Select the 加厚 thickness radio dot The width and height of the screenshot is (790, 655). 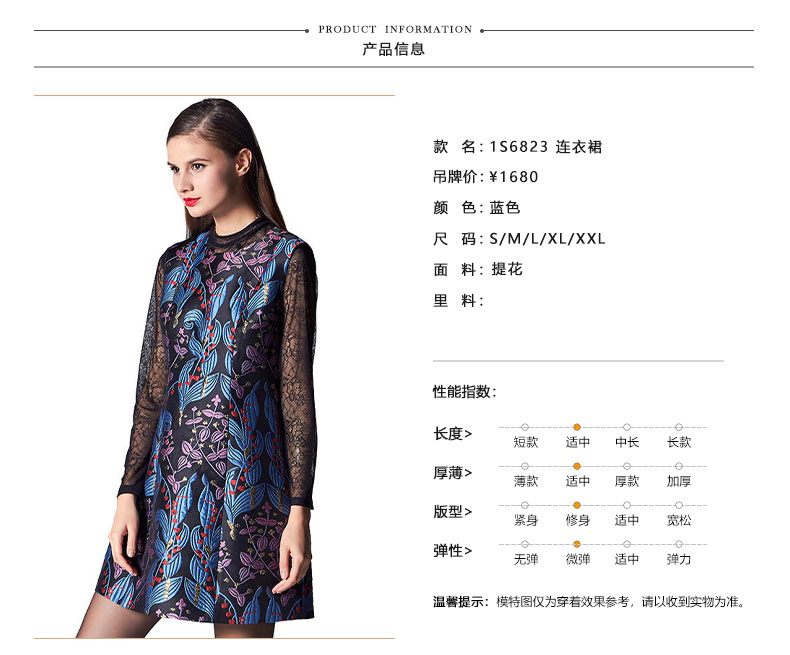(x=679, y=466)
